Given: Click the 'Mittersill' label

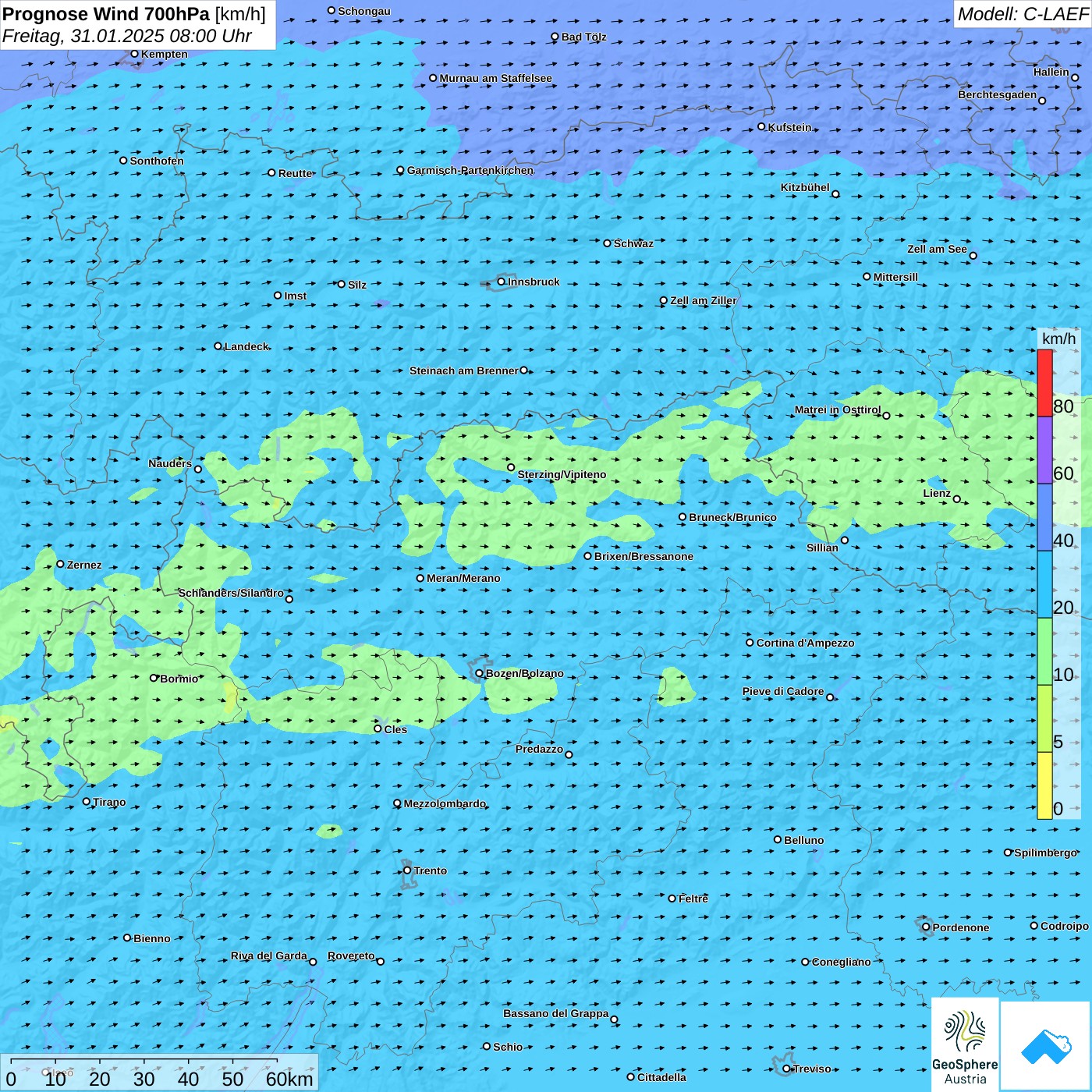Looking at the screenshot, I should tap(895, 277).
